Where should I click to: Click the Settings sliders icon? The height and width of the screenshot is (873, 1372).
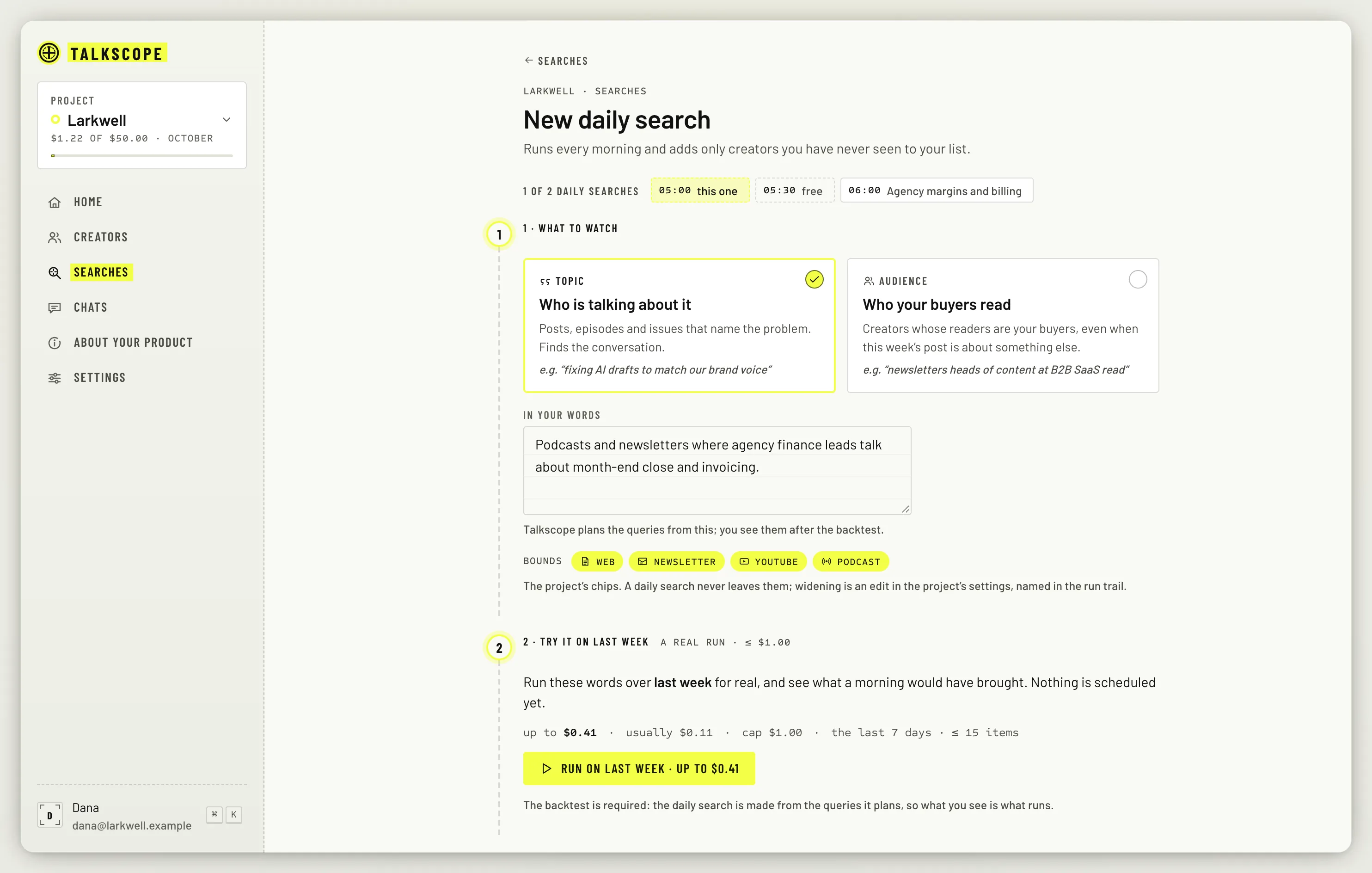(55, 378)
